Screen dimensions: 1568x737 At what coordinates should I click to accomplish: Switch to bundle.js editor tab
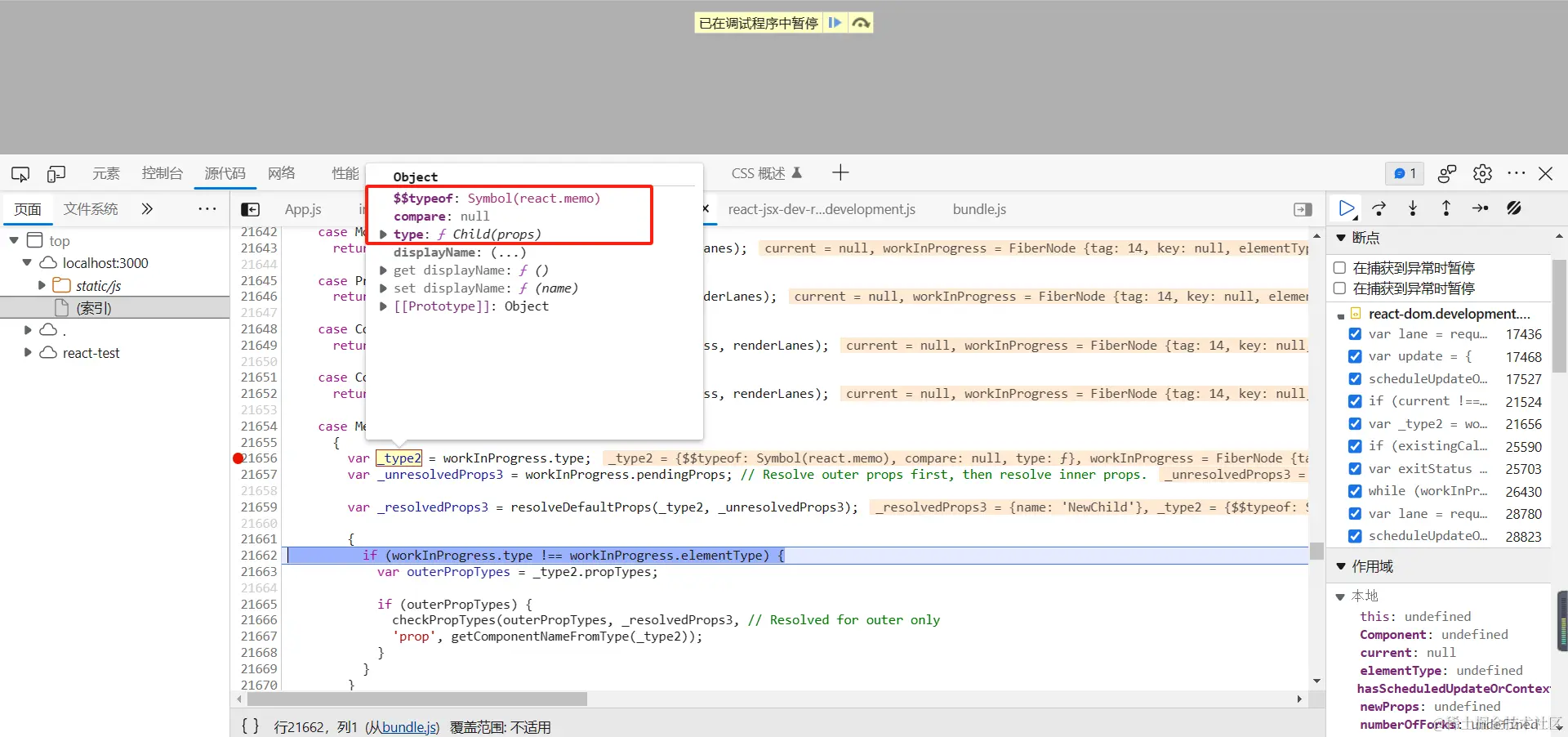[979, 209]
